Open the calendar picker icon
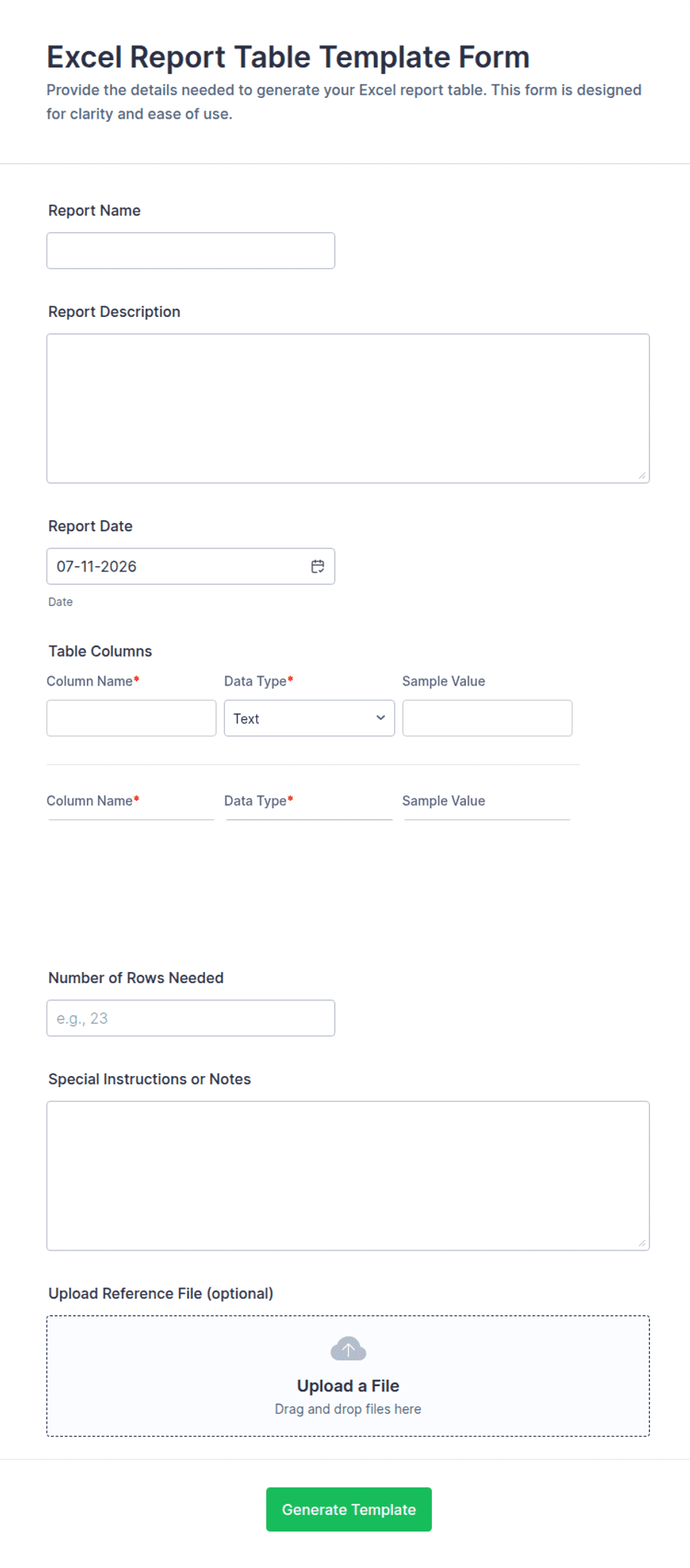The image size is (690, 1568). (318, 566)
